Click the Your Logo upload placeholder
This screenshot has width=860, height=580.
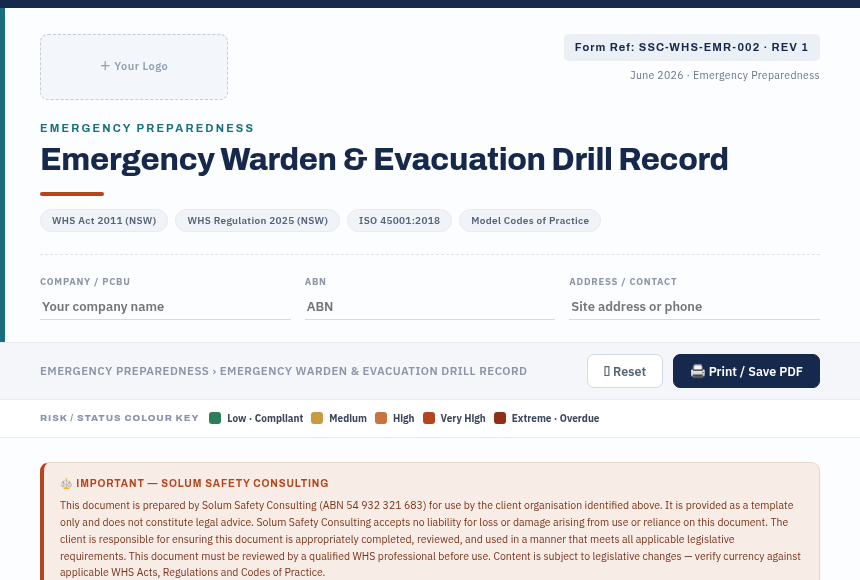pos(134,67)
